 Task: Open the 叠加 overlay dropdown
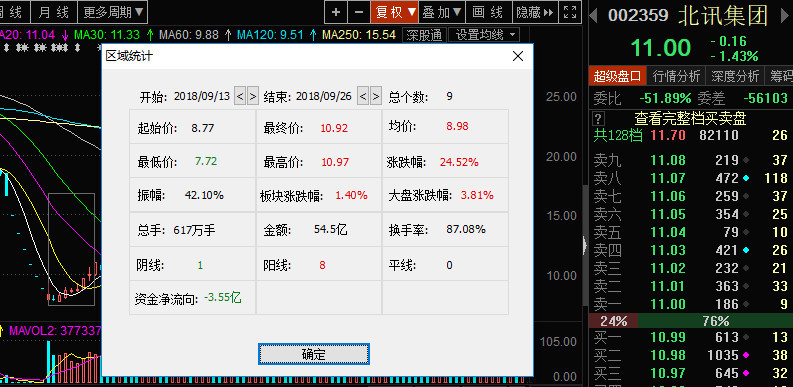[443, 12]
